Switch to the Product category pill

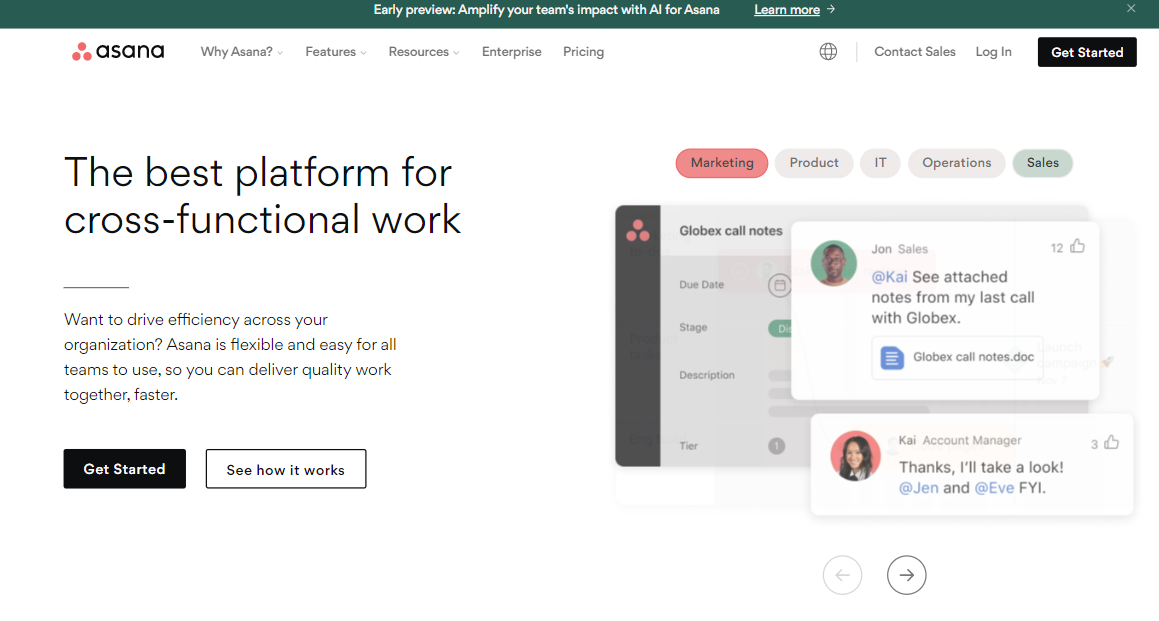pyautogui.click(x=814, y=163)
